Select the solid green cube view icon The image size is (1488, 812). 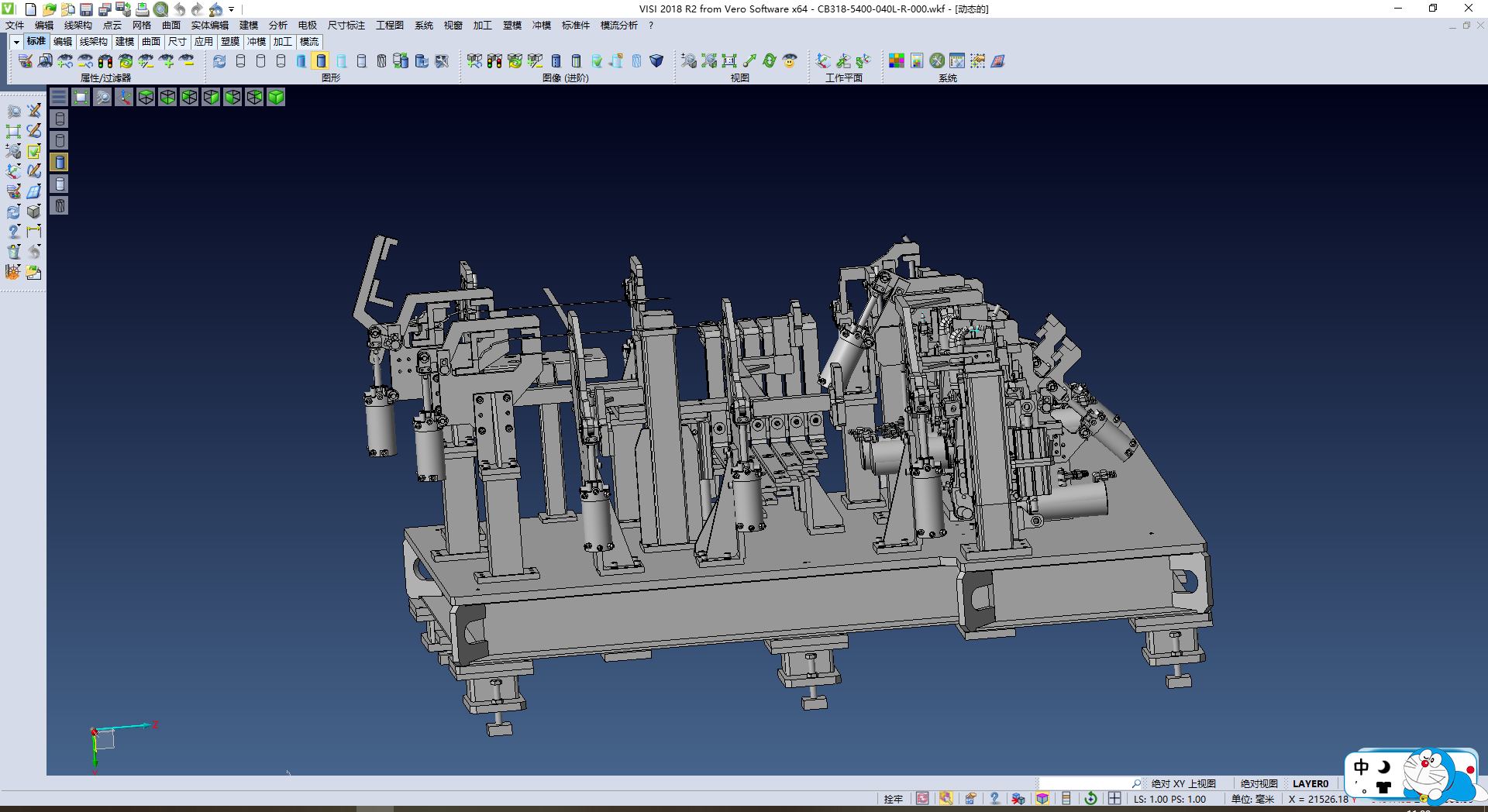point(276,97)
